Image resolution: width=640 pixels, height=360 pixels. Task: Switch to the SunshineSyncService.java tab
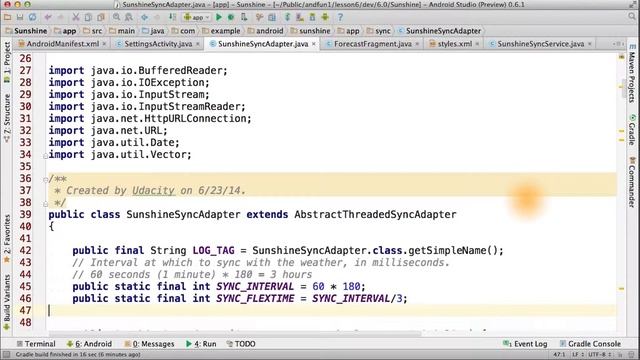point(540,44)
